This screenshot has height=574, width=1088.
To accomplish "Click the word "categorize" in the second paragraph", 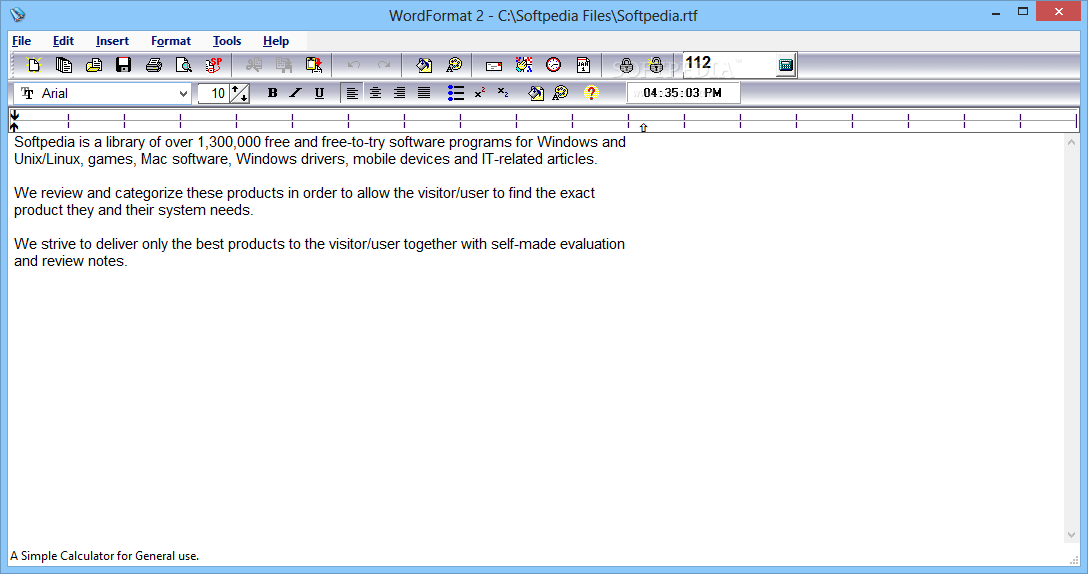I will (x=148, y=194).
